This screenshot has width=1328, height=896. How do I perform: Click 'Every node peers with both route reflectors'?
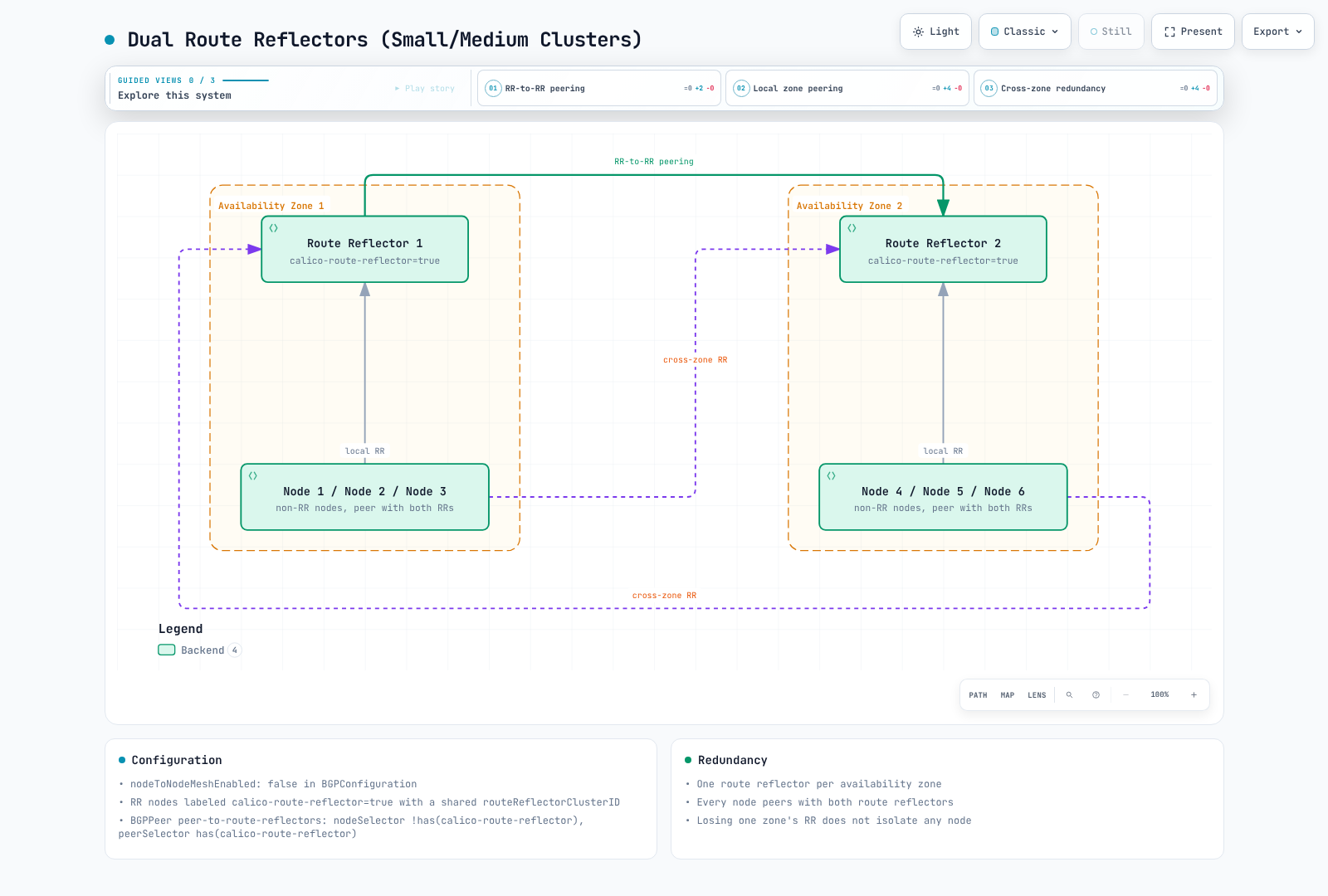[825, 802]
